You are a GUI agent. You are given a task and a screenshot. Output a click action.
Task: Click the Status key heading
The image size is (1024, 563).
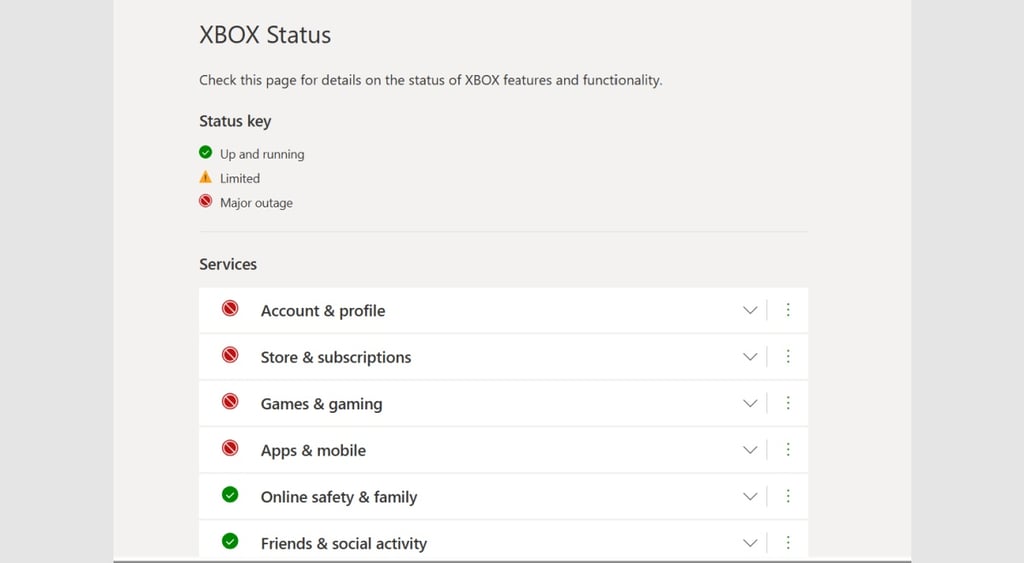coord(235,121)
